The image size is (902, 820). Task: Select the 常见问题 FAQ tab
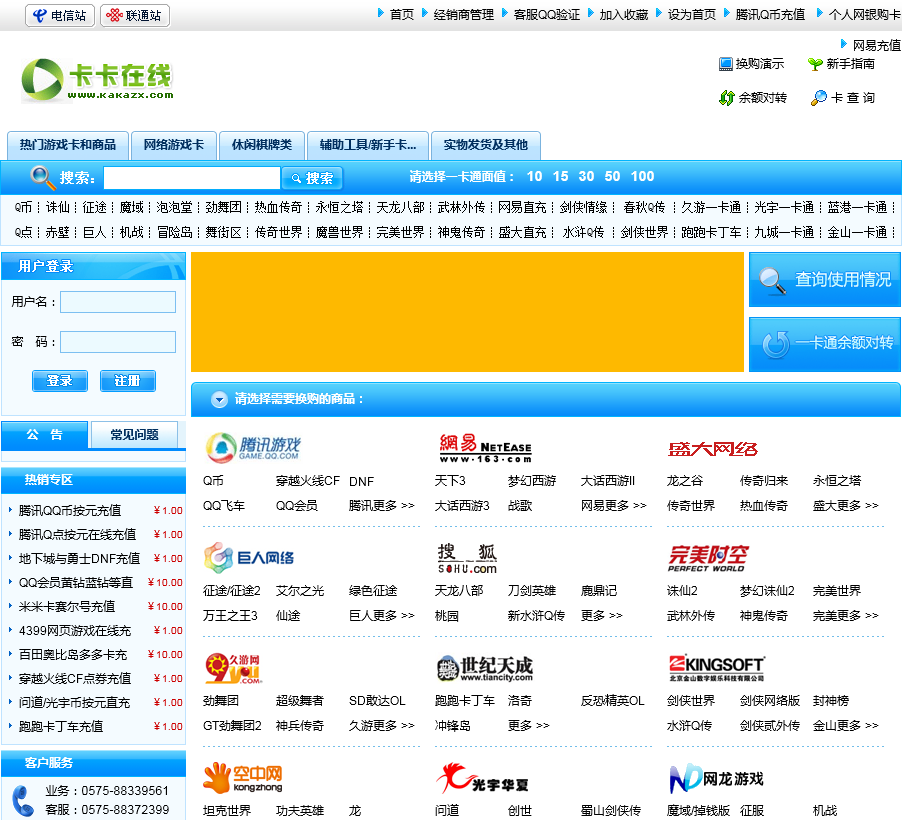point(134,435)
